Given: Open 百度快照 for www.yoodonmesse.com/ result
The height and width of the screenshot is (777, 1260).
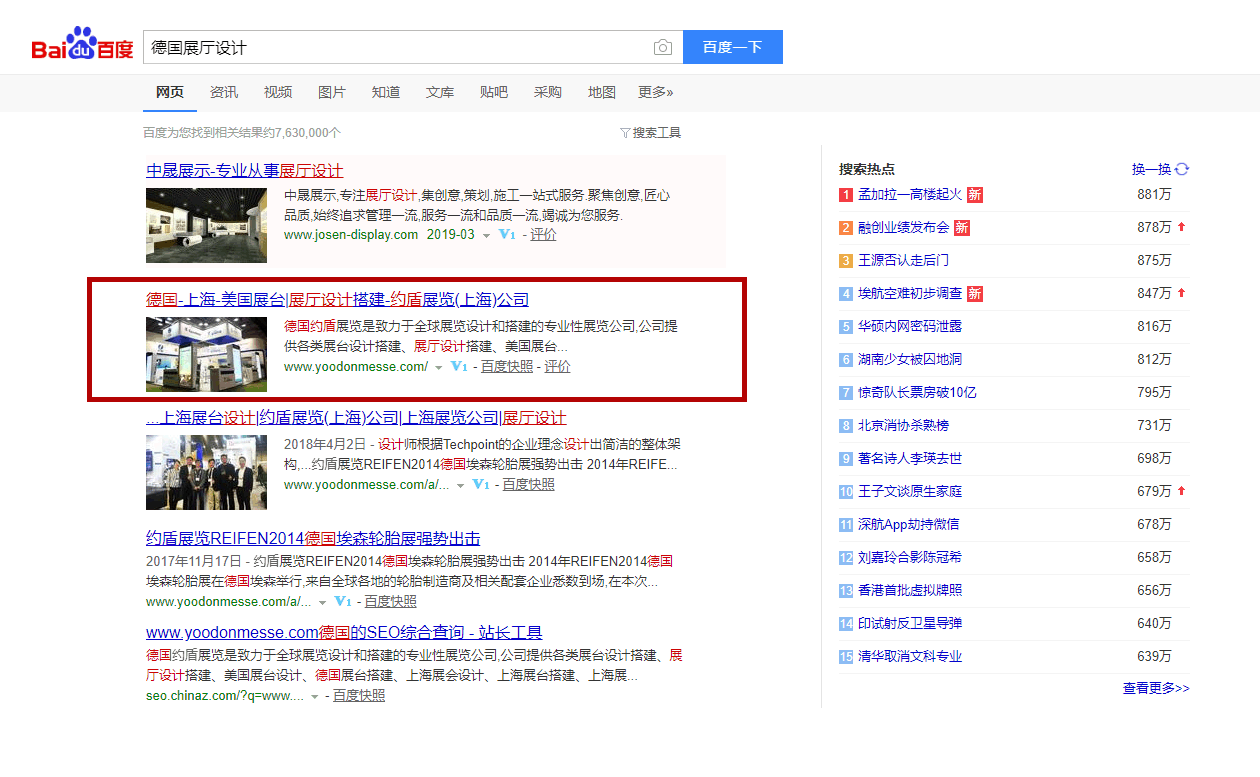Looking at the screenshot, I should pyautogui.click(x=507, y=367).
